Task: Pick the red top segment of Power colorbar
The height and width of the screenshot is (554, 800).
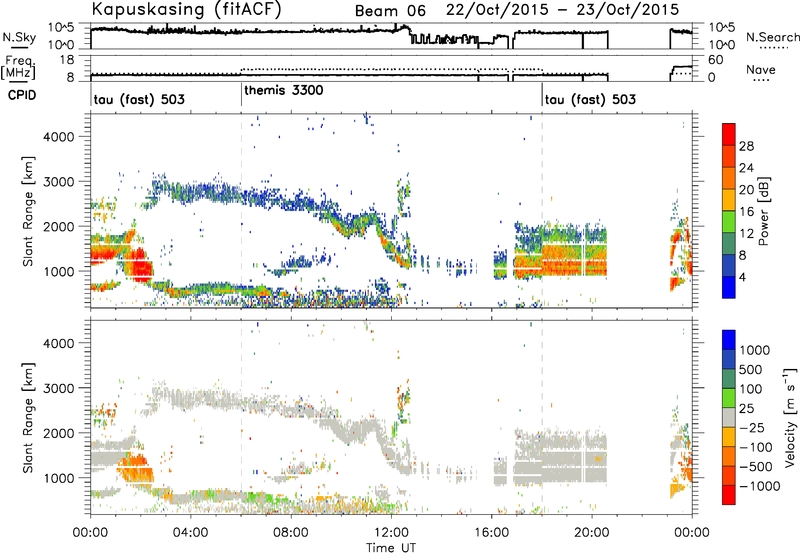Action: pos(729,135)
